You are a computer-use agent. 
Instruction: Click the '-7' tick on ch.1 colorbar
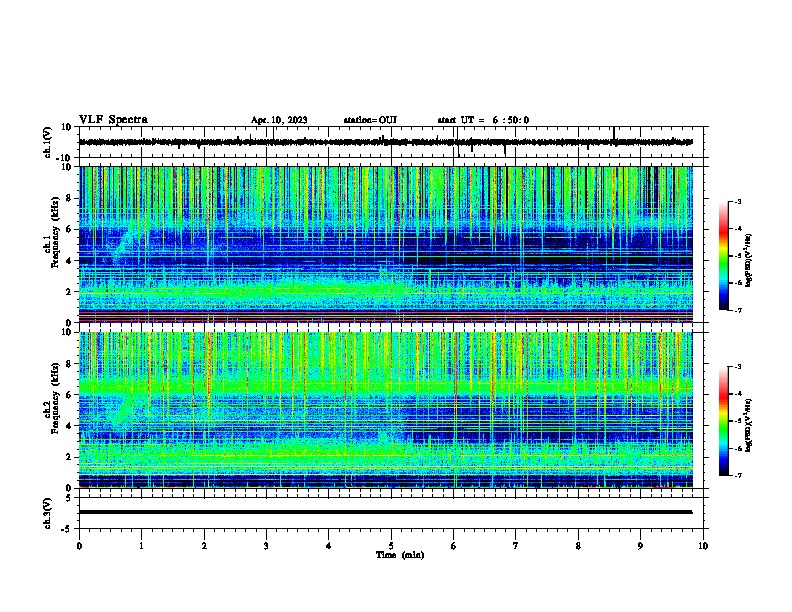pos(737,310)
